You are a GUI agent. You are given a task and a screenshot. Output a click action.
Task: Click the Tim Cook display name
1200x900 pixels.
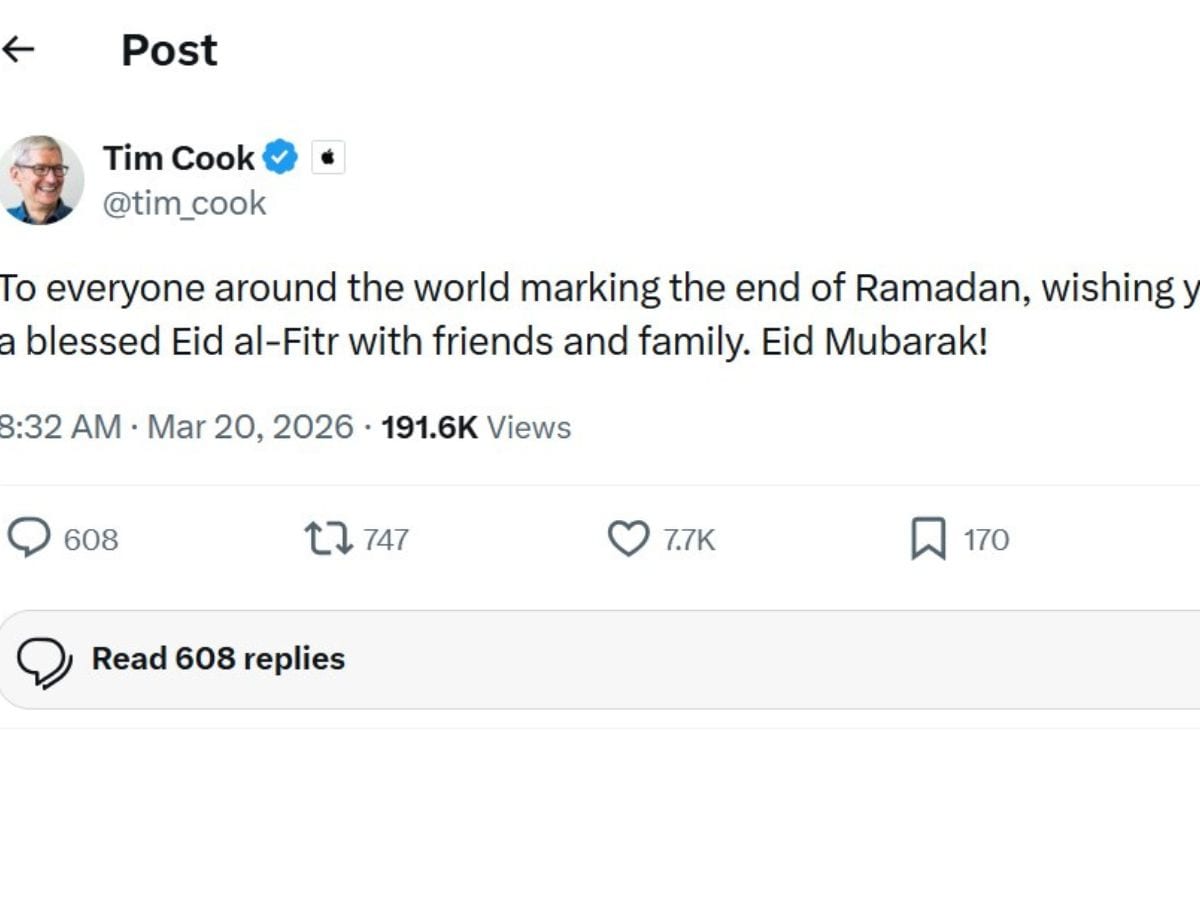tap(178, 158)
